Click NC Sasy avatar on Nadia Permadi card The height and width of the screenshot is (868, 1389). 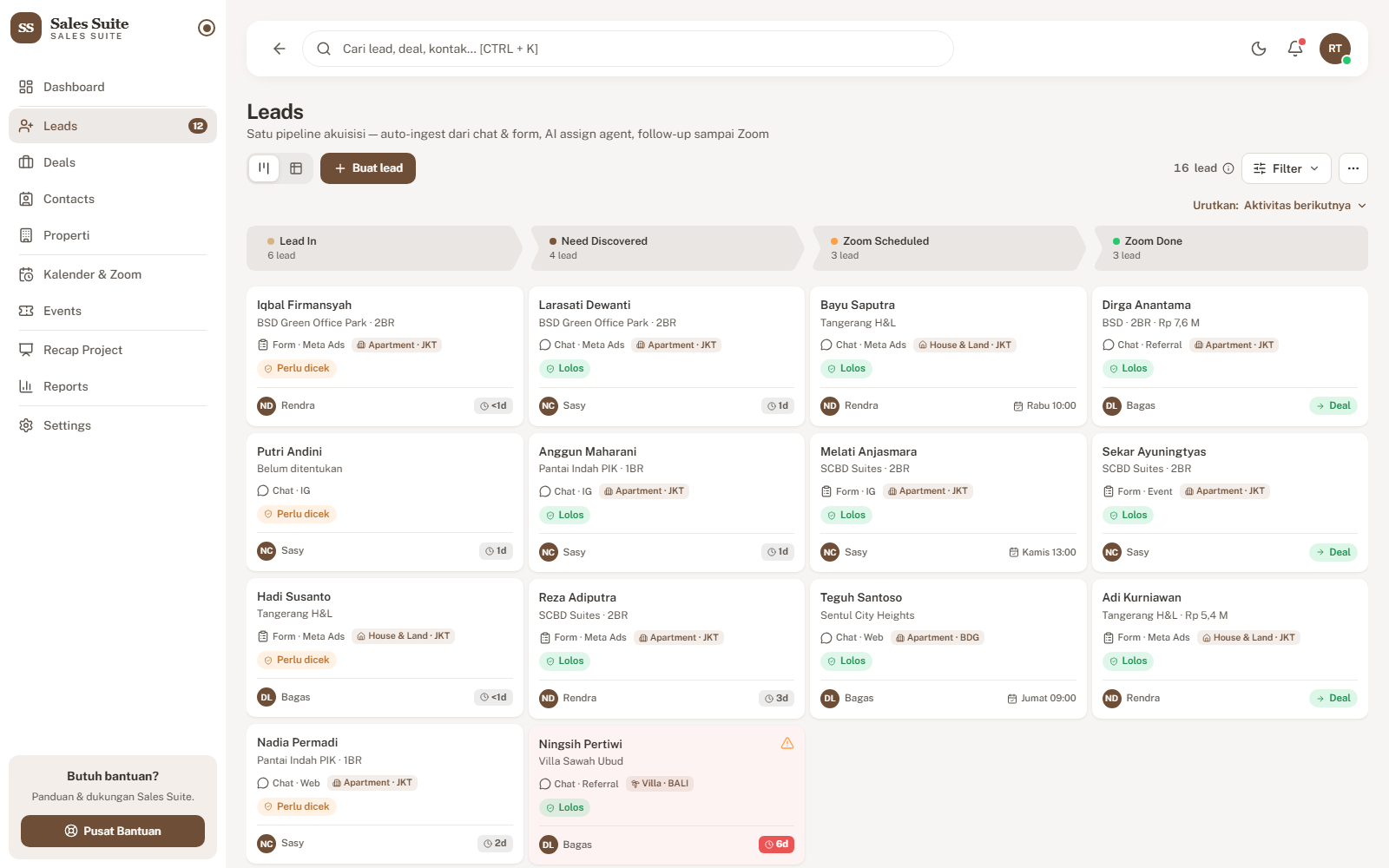point(267,843)
